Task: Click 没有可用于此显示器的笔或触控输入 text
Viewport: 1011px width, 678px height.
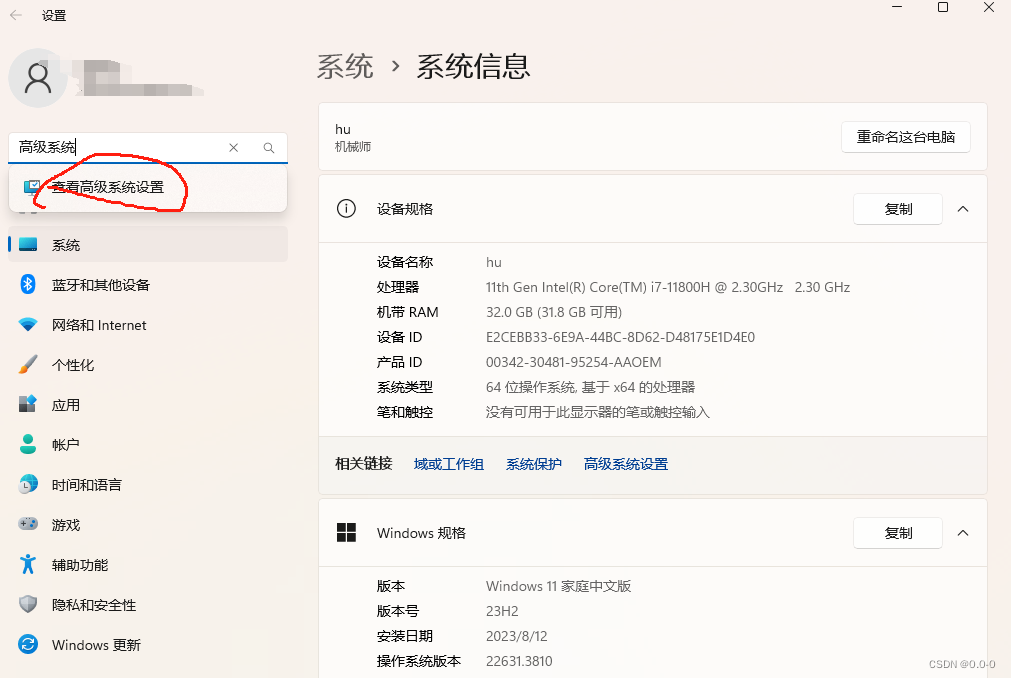Action: pyautogui.click(x=597, y=412)
